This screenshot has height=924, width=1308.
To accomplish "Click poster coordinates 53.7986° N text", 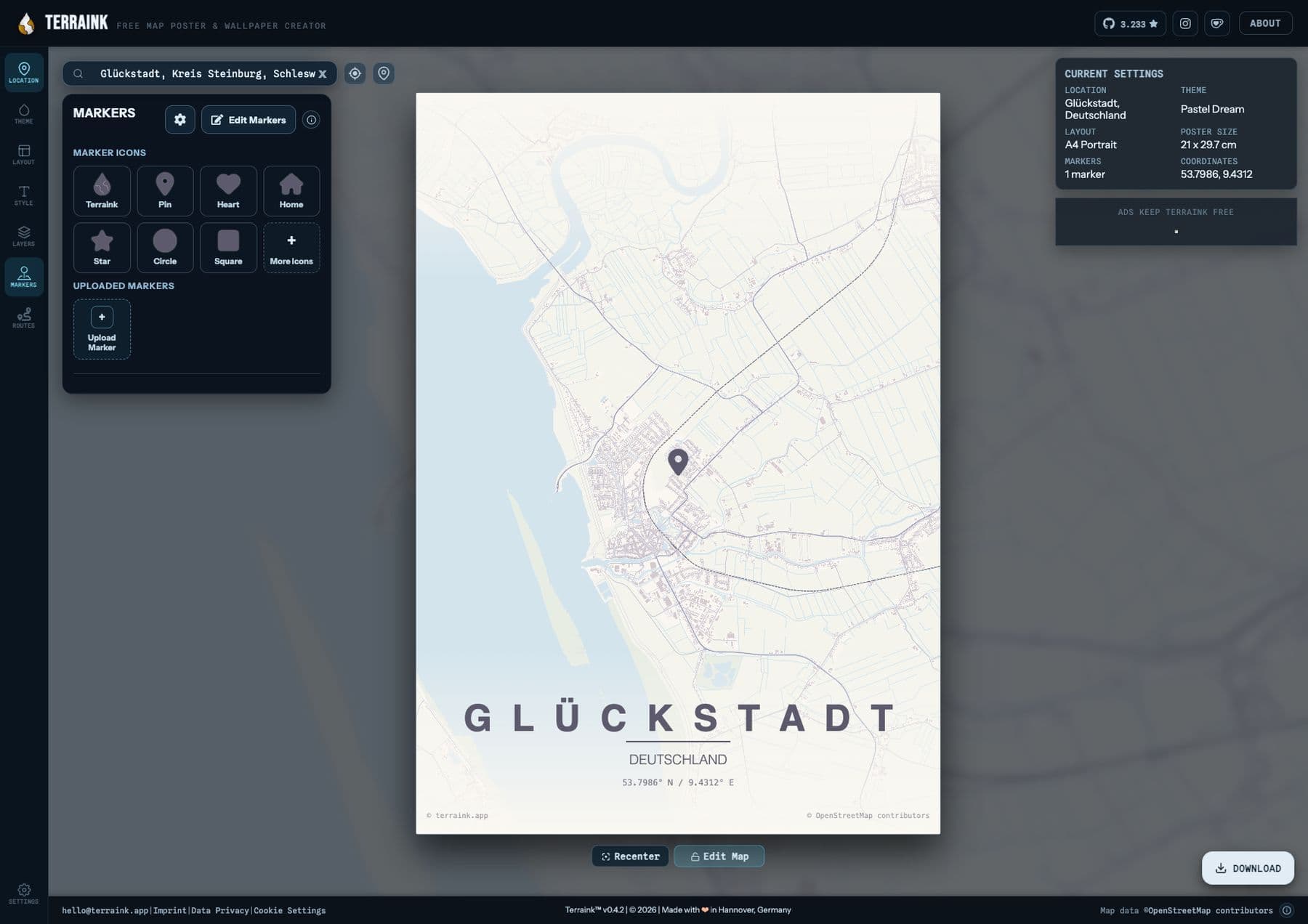I will point(678,782).
